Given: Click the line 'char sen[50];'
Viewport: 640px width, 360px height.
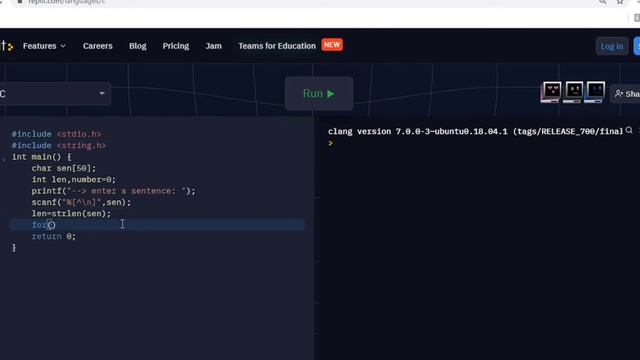Looking at the screenshot, I should pos(64,168).
